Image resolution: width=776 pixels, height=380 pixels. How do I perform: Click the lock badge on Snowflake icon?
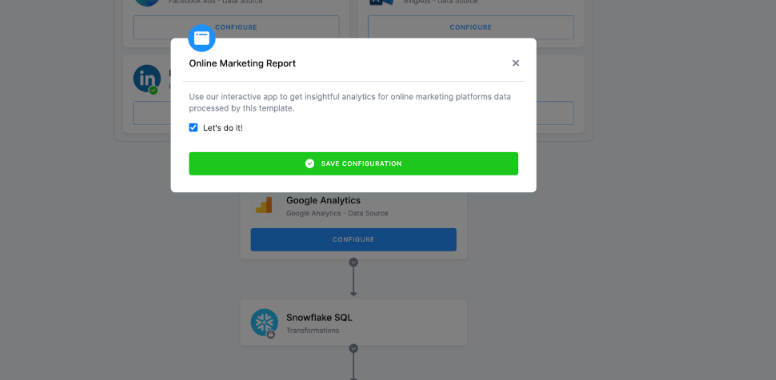(x=271, y=334)
